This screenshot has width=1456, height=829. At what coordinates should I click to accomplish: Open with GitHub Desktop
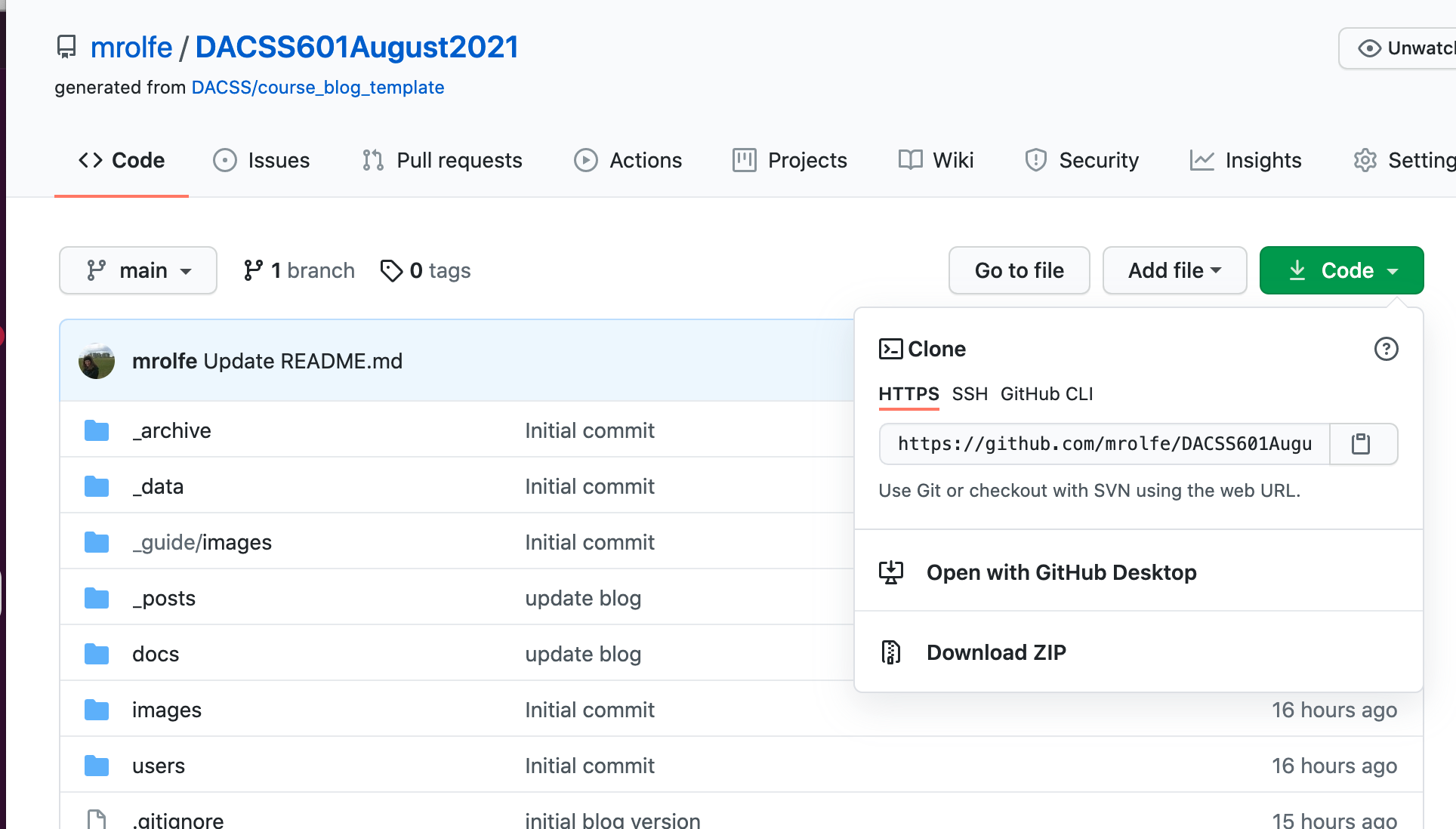tap(1061, 572)
